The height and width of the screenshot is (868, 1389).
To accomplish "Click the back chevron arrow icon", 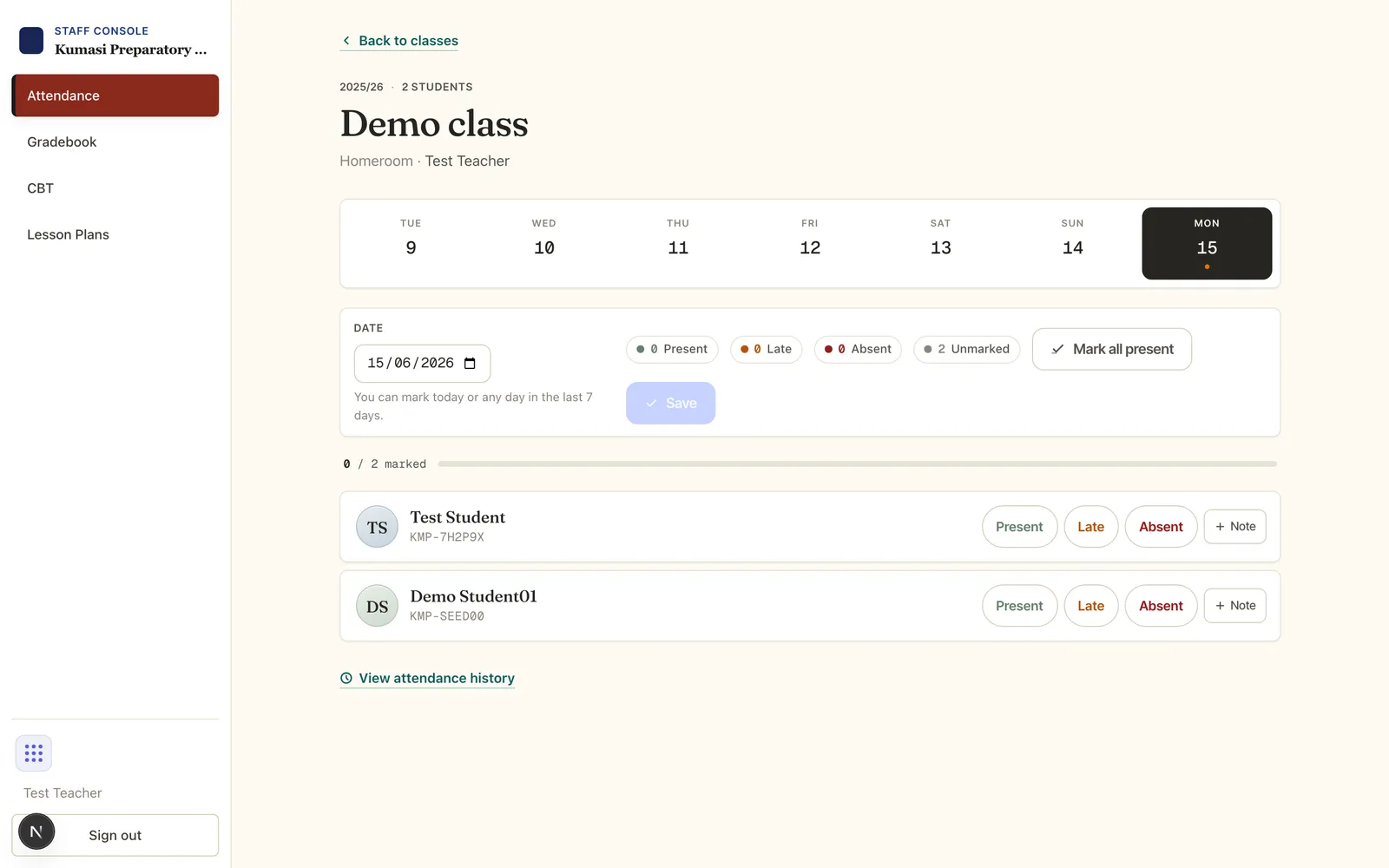I will 346,41.
